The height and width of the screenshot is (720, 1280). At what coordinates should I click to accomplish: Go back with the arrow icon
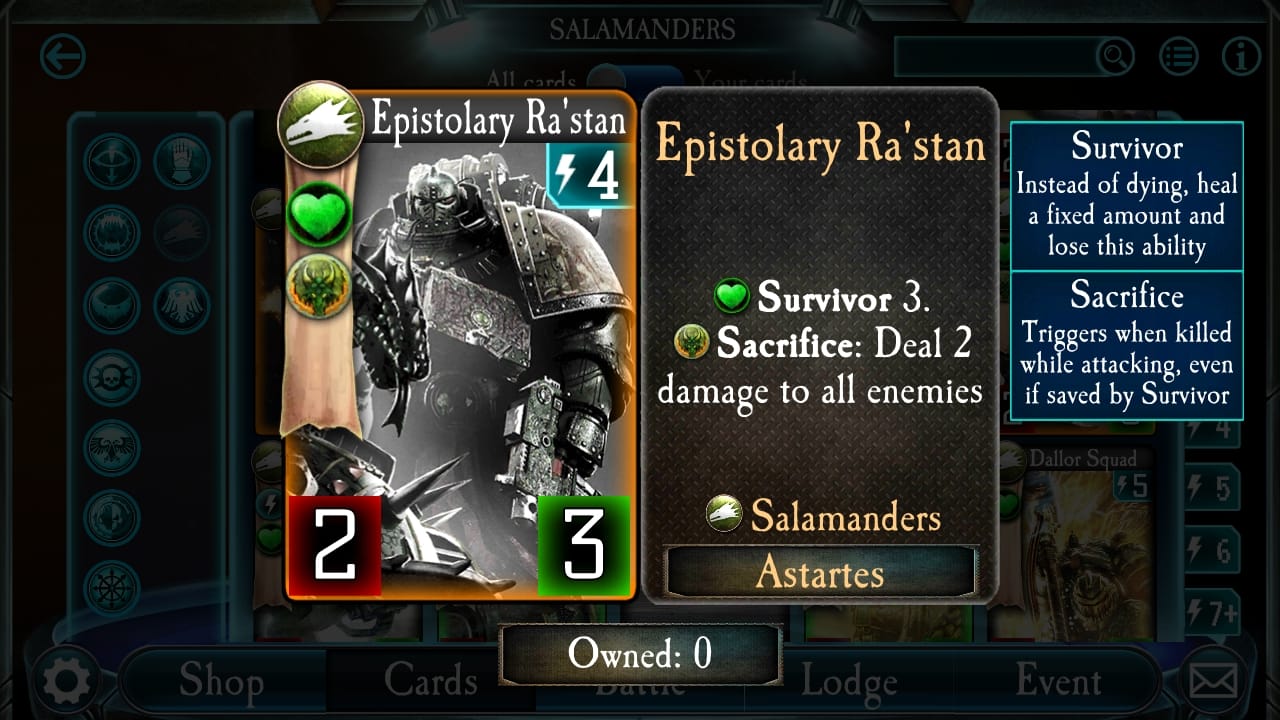[62, 57]
